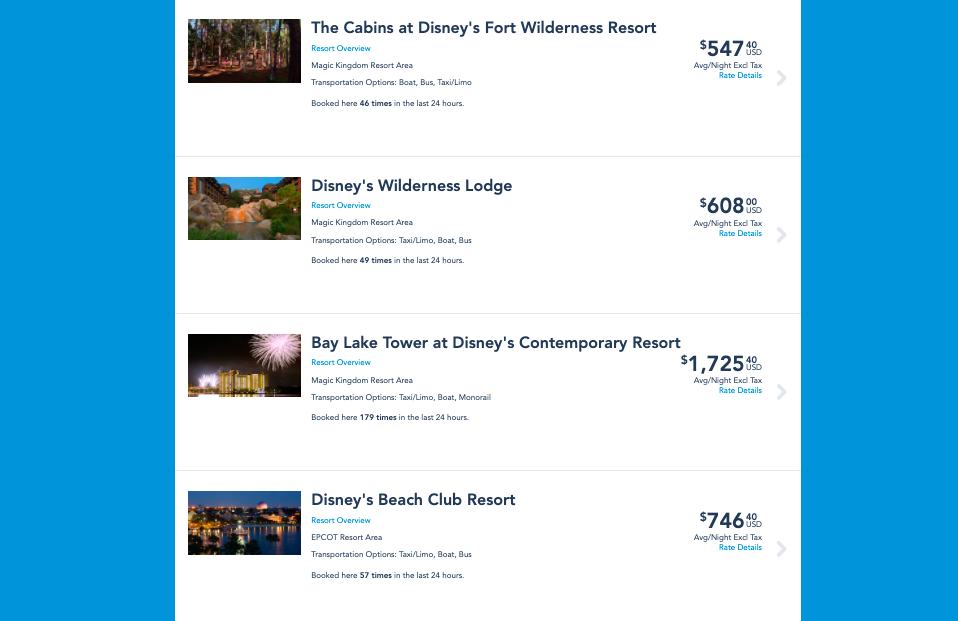Choose Disney's Beach Club Resort heading
Screen dimensions: 958x621
coord(413,499)
